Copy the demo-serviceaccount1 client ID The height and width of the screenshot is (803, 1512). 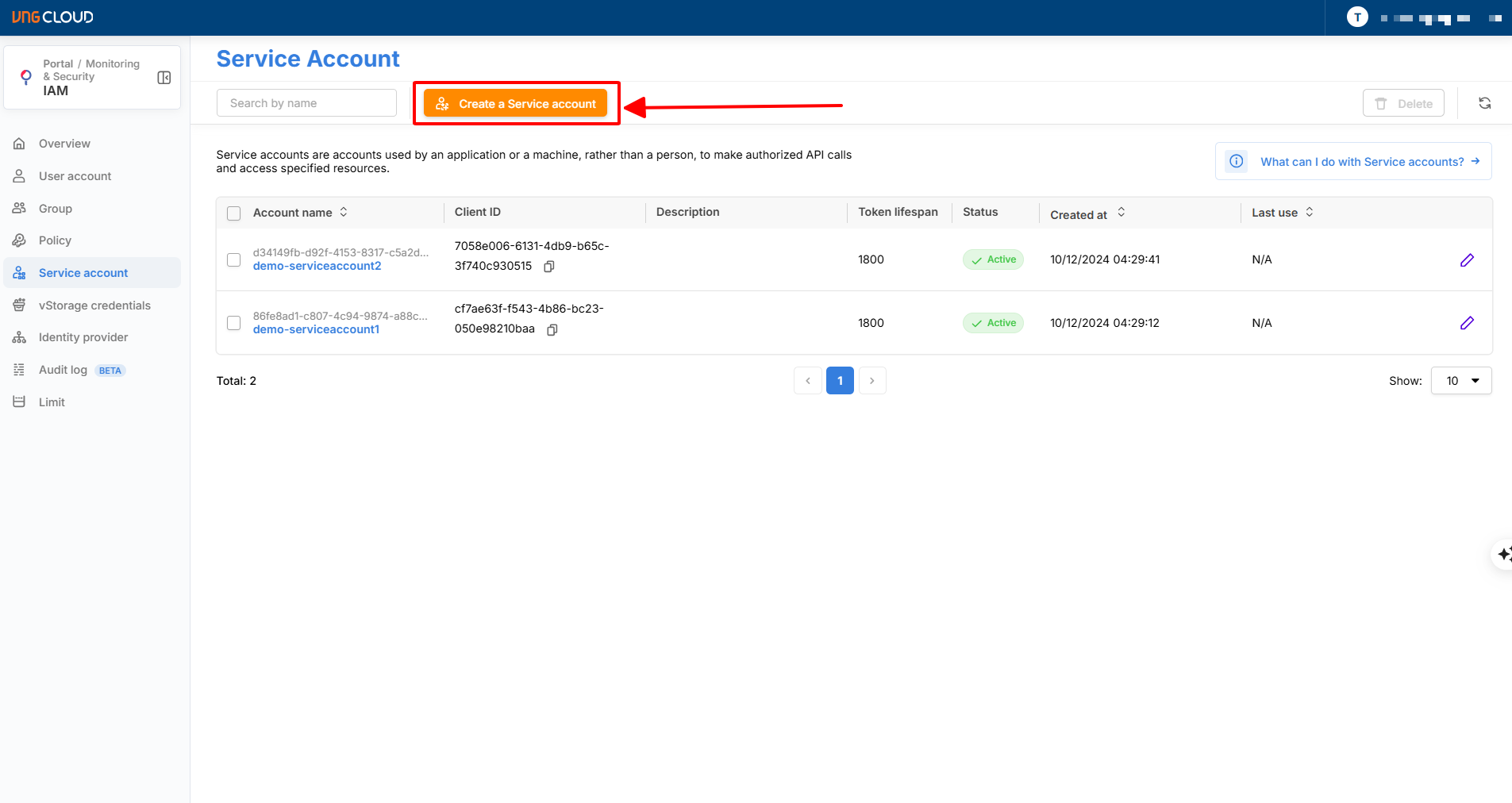[x=552, y=329]
